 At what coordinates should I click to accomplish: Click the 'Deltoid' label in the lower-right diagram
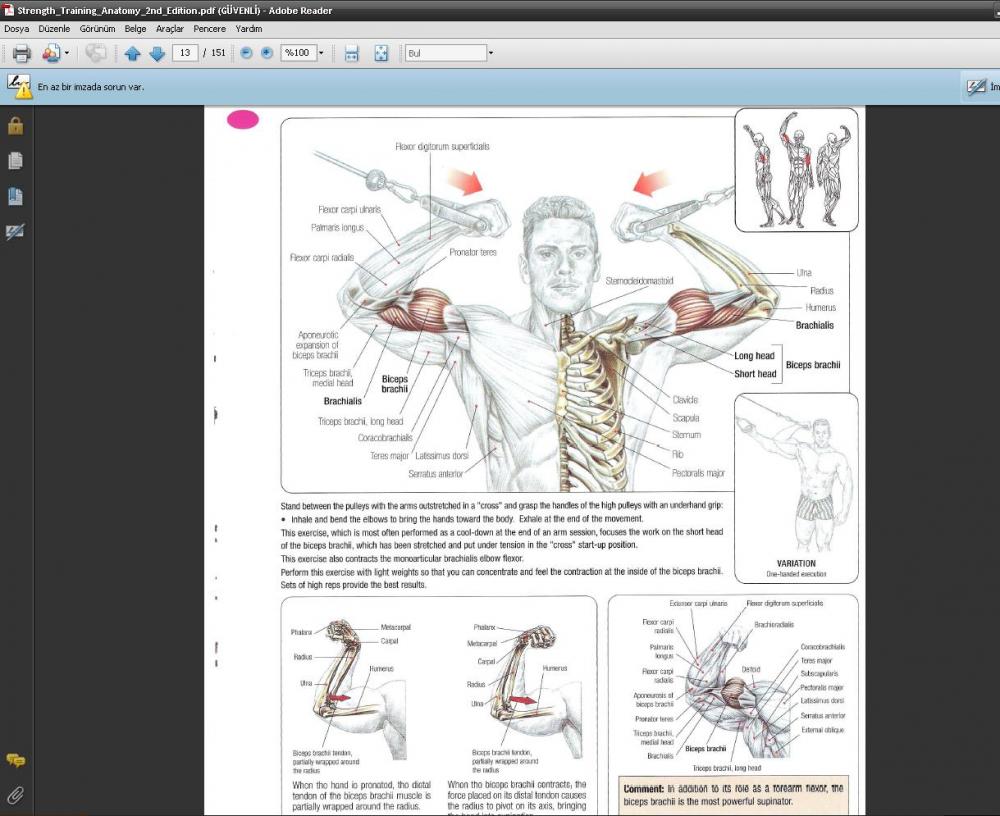click(751, 669)
